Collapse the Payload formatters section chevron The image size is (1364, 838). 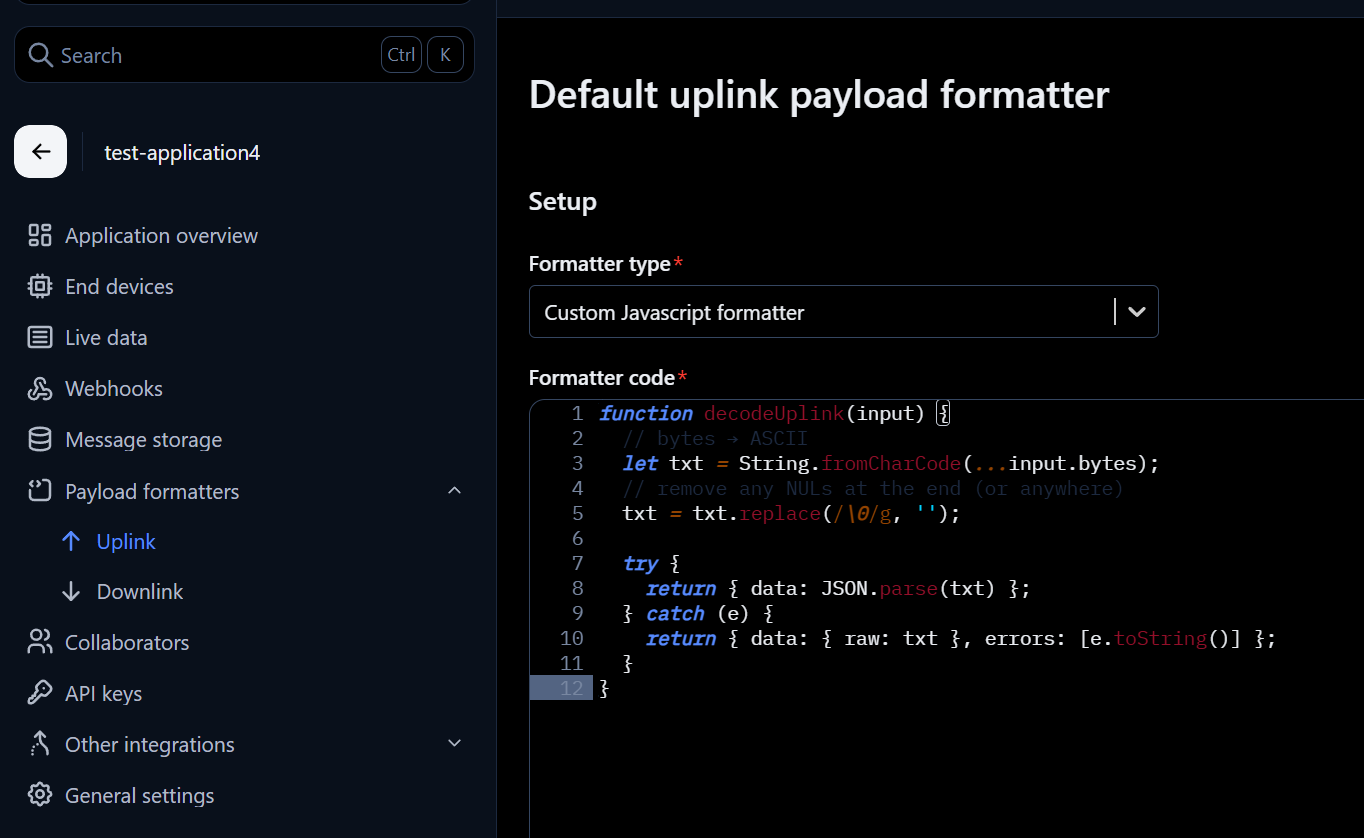coord(454,491)
